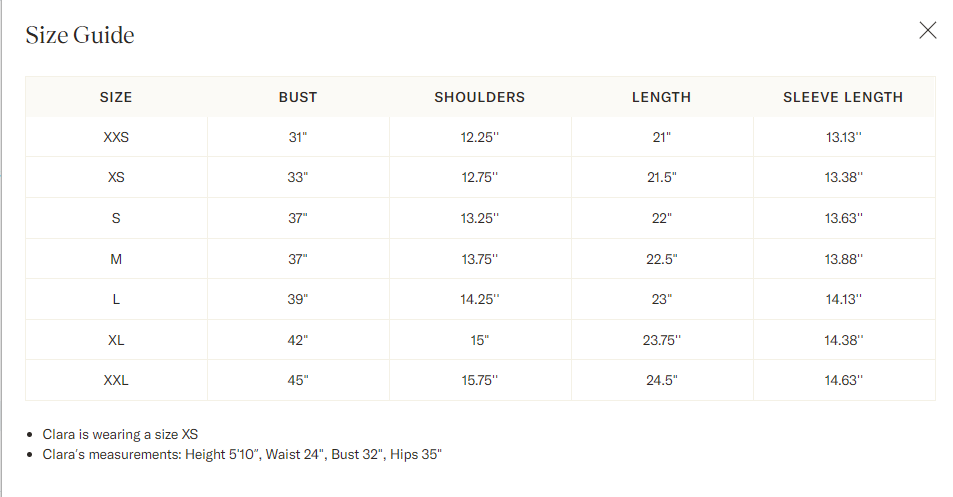Click the SIZE column header
Image resolution: width=953 pixels, height=497 pixels.
[x=116, y=97]
